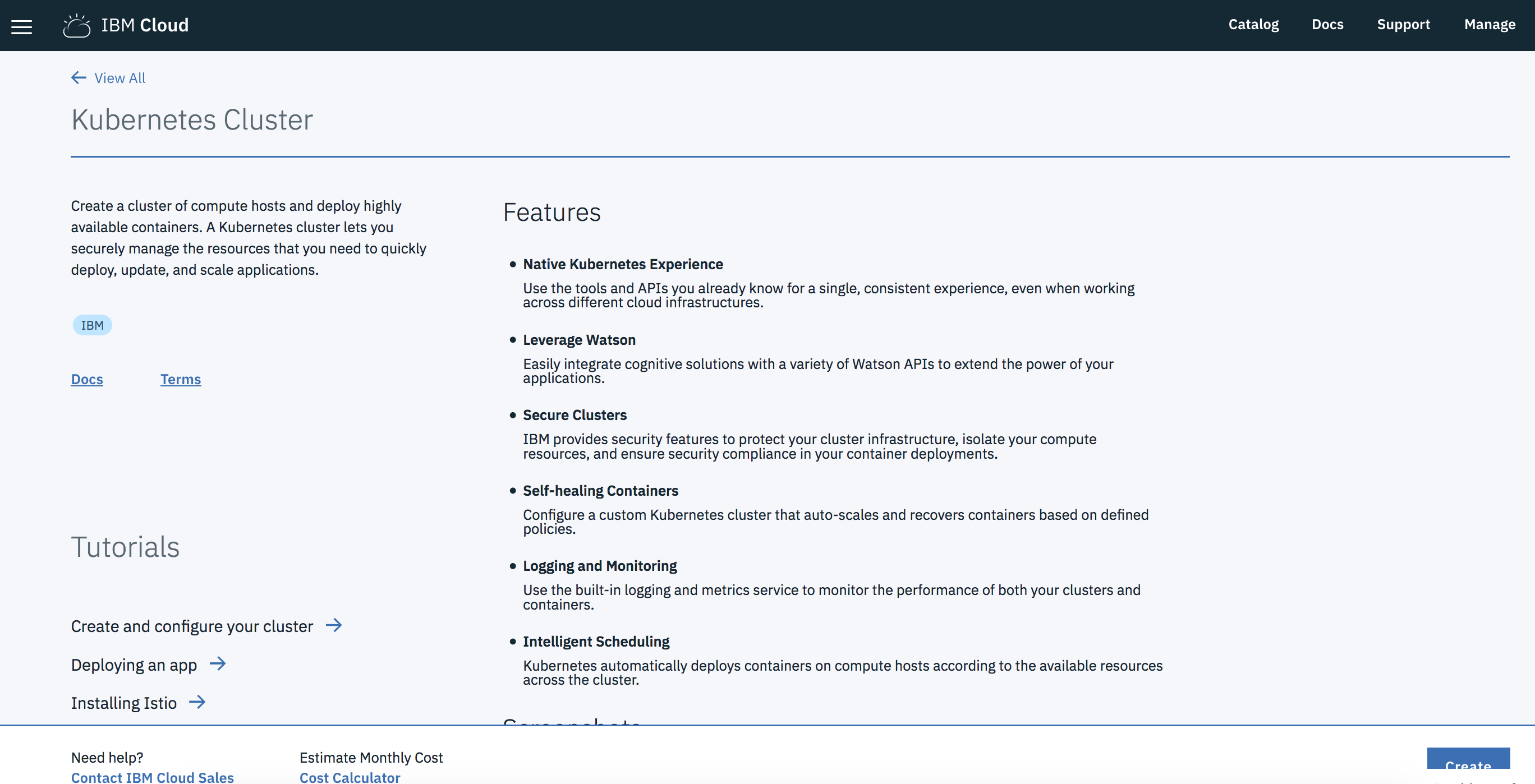This screenshot has width=1535, height=784.
Task: Click arrow next to Create and configure your cluster
Action: tap(334, 625)
